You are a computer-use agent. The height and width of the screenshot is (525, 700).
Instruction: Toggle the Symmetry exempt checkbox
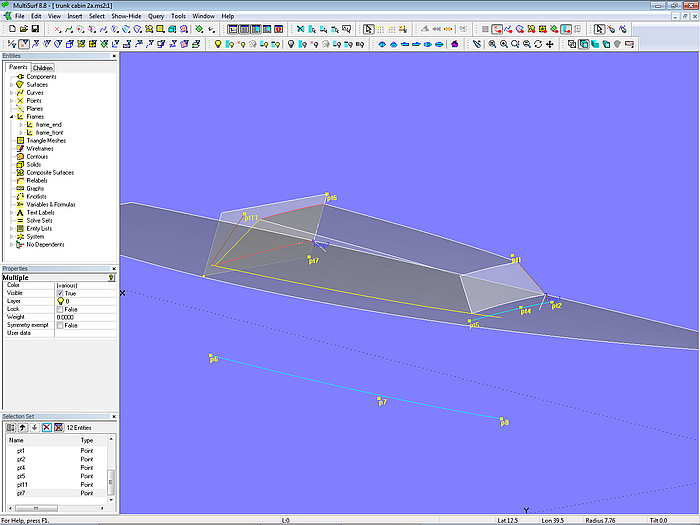[60, 325]
